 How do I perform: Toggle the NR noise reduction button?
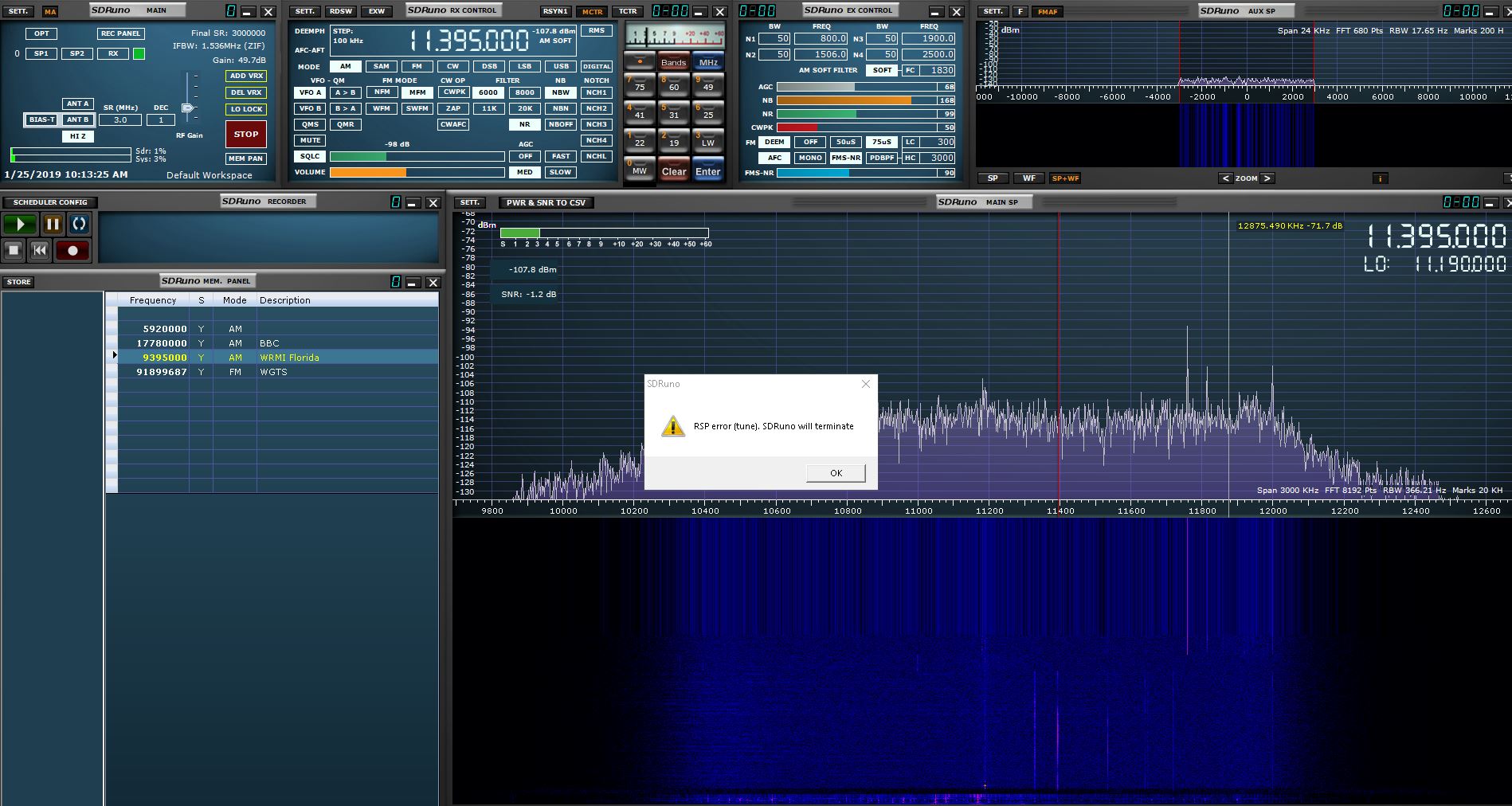524,124
